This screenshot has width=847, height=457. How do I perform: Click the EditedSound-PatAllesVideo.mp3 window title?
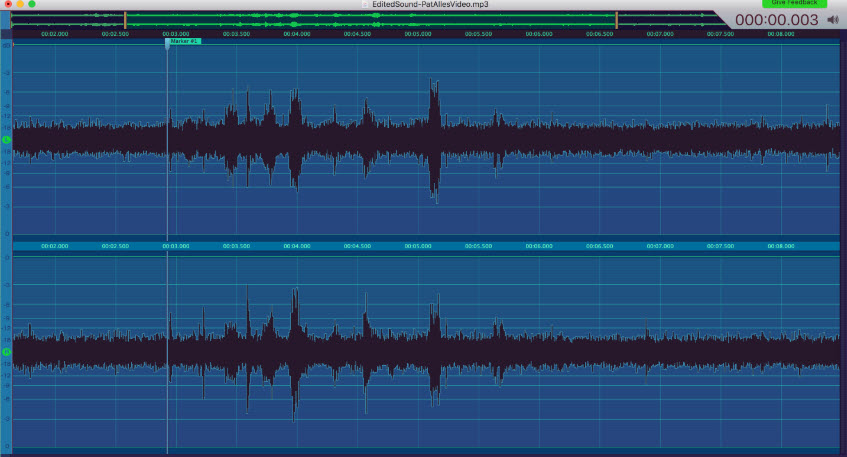pyautogui.click(x=430, y=4)
